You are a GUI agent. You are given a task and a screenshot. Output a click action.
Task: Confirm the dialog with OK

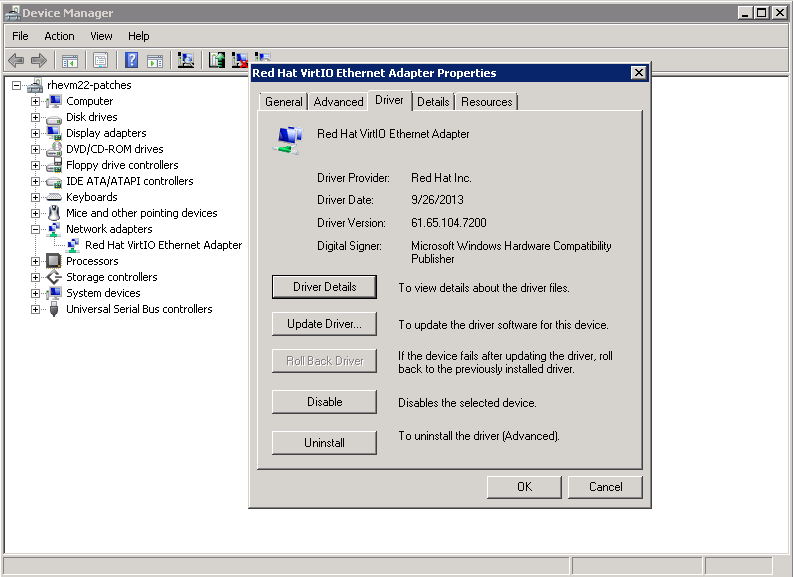coord(524,486)
